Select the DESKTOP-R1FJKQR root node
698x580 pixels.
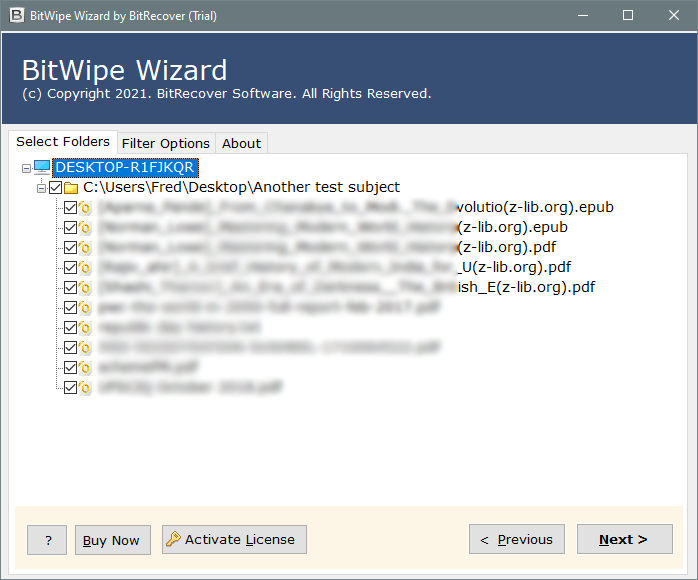click(125, 168)
